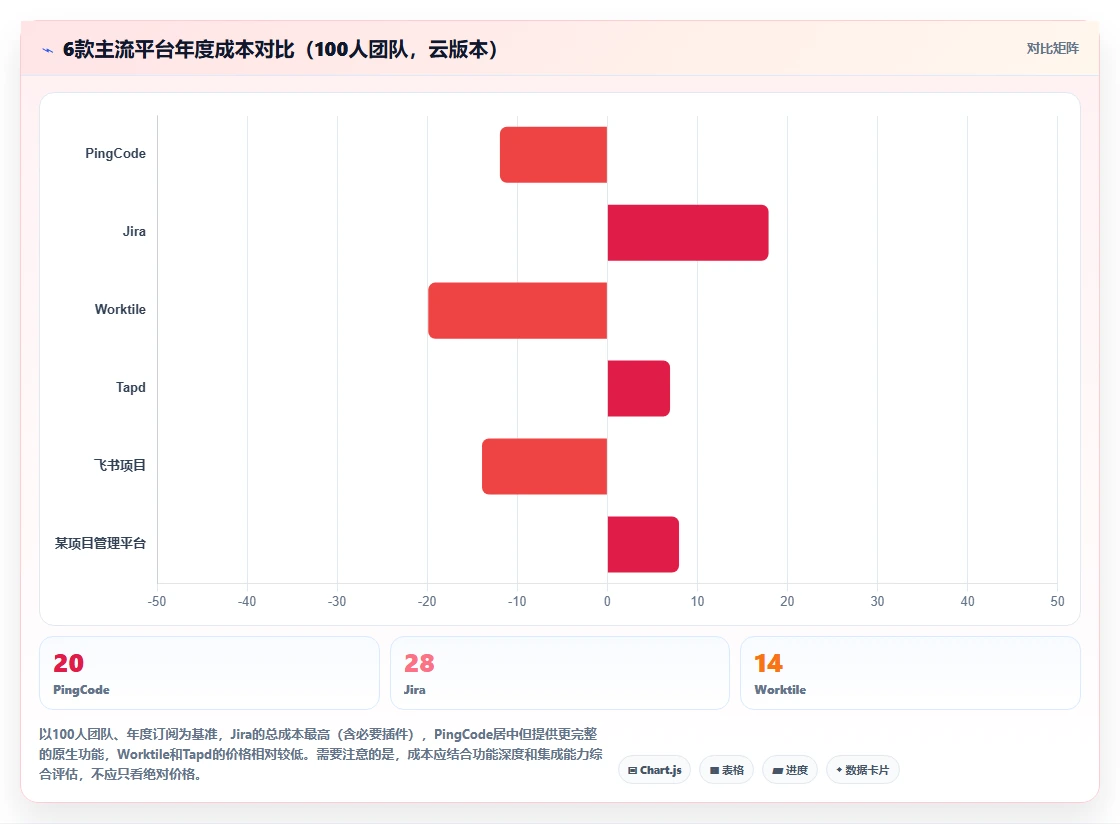This screenshot has height=824, width=1120.
Task: Click the Chart.js tag chip
Action: point(654,770)
